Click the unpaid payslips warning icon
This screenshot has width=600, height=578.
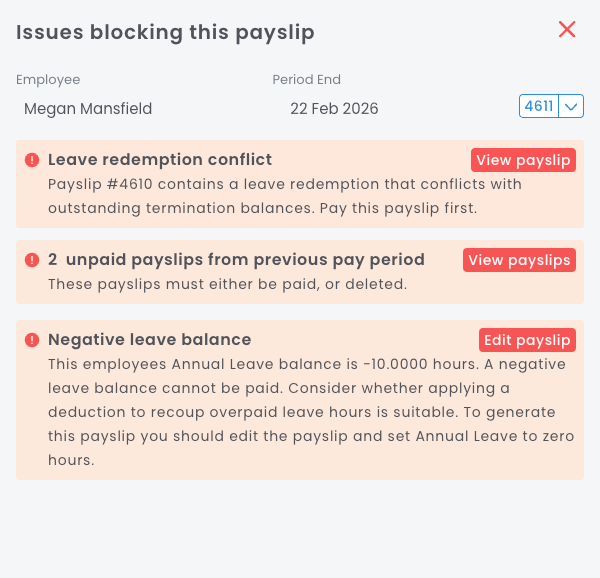32,260
